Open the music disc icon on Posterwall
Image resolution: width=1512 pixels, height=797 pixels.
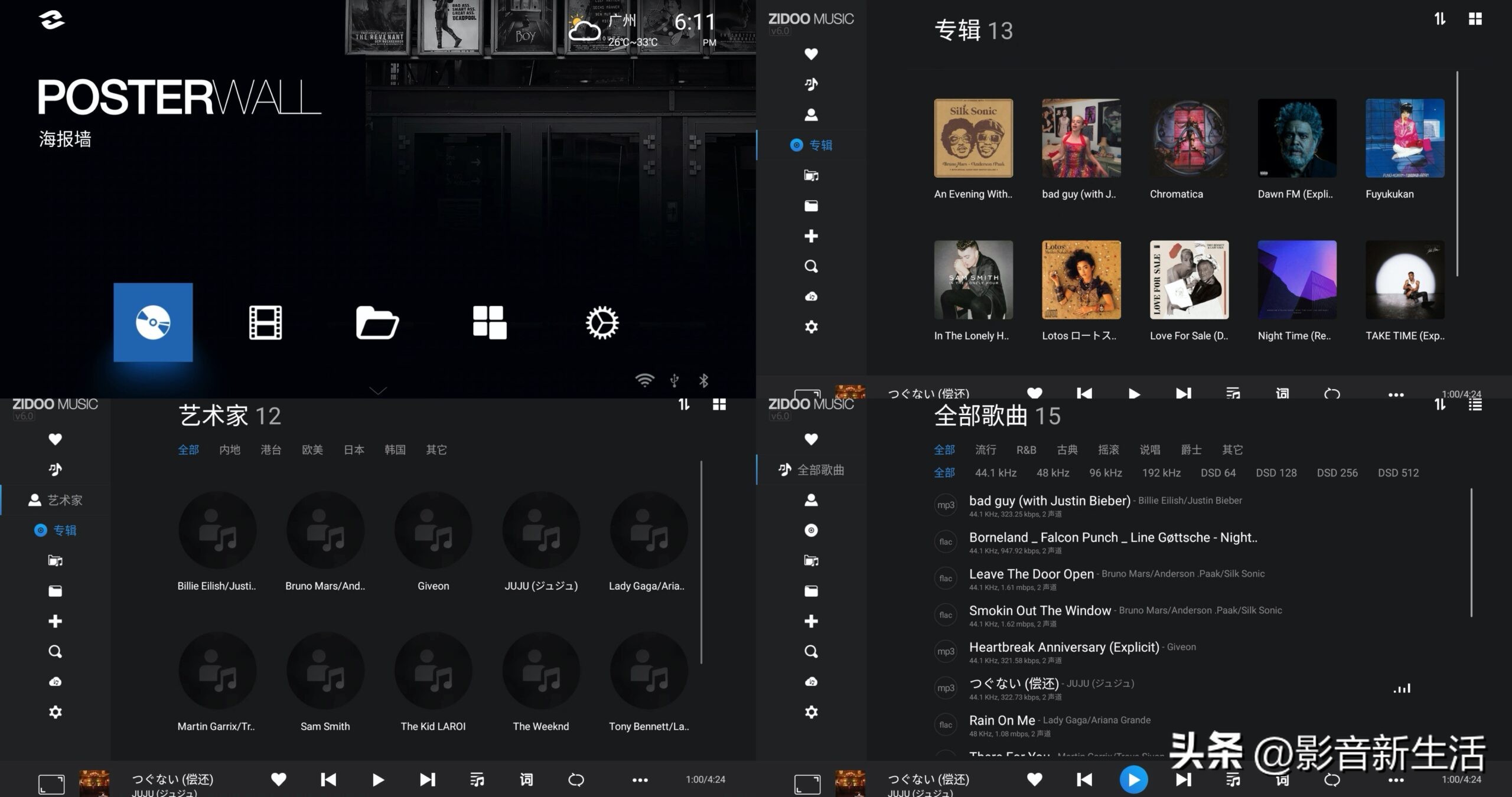coord(153,322)
